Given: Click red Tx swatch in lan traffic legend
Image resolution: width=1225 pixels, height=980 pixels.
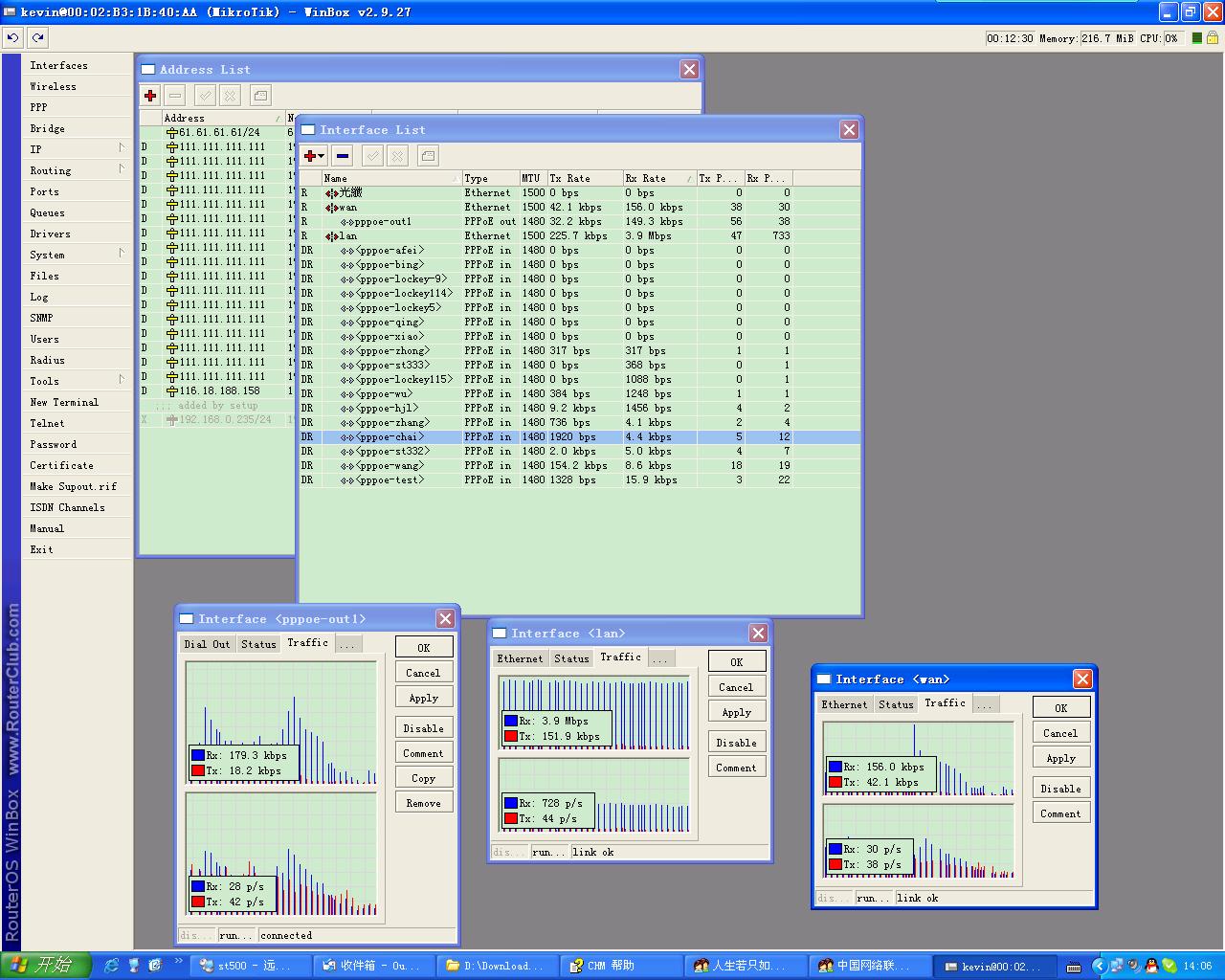Looking at the screenshot, I should pos(511,736).
